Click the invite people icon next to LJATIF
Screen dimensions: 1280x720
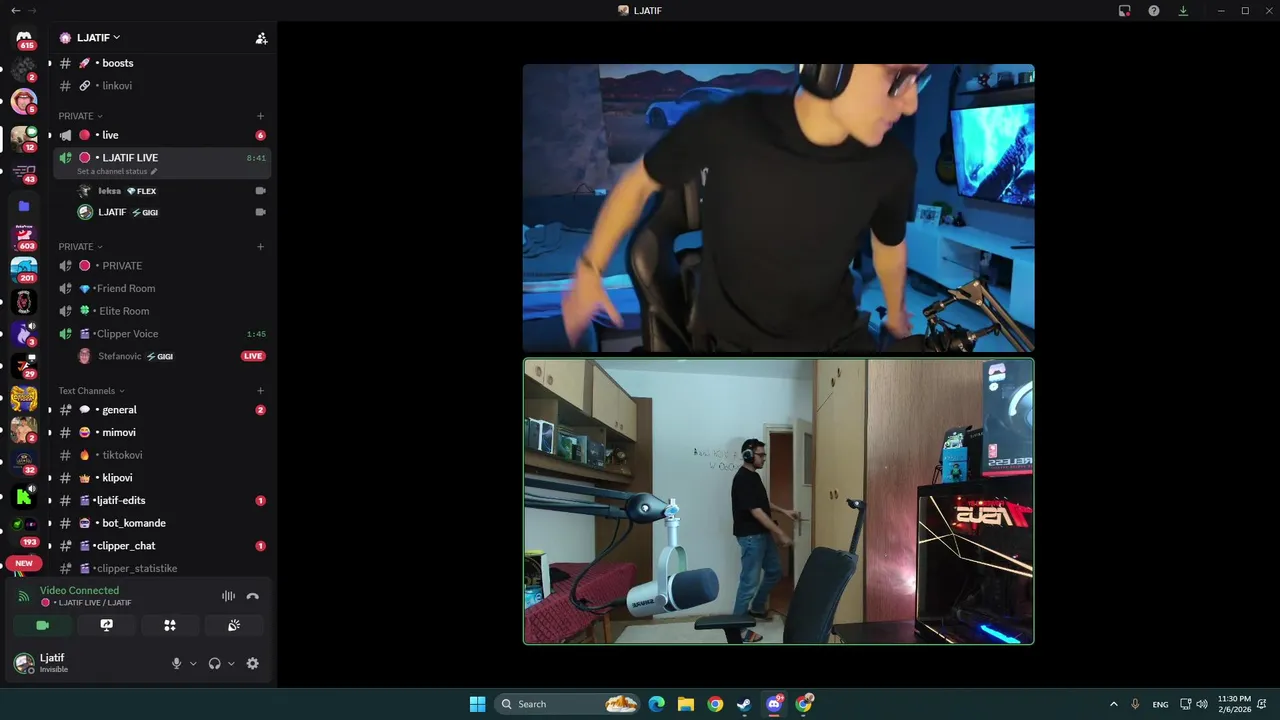(x=261, y=38)
